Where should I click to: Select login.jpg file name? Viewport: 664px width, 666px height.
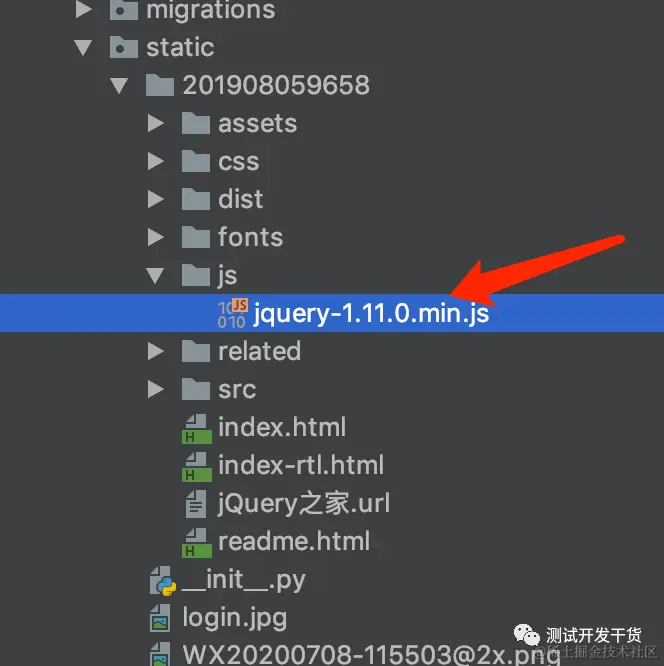pos(235,618)
